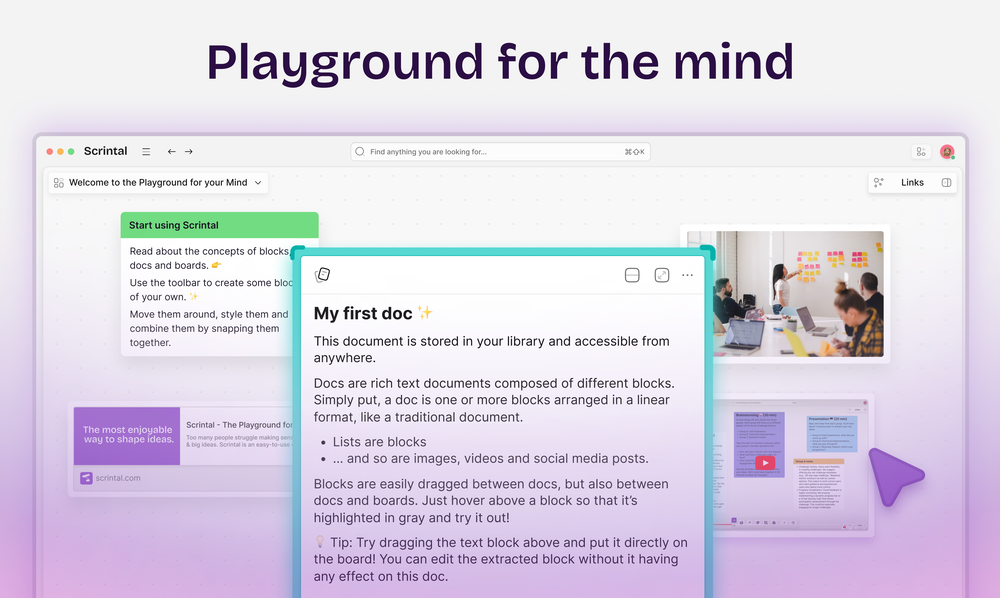1000x598 pixels.
Task: Open the Links panel
Action: [912, 183]
